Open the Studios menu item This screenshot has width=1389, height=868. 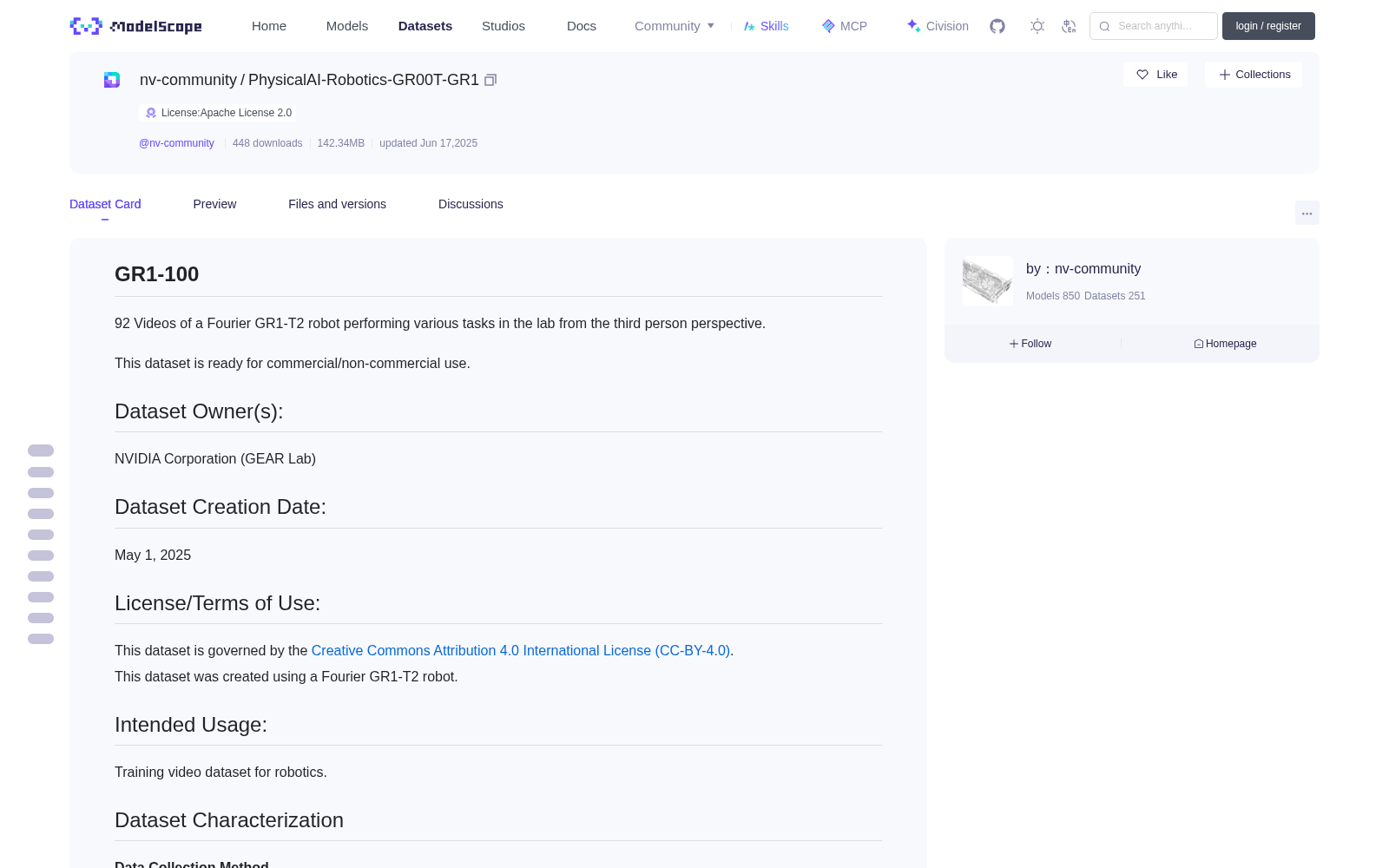tap(504, 26)
